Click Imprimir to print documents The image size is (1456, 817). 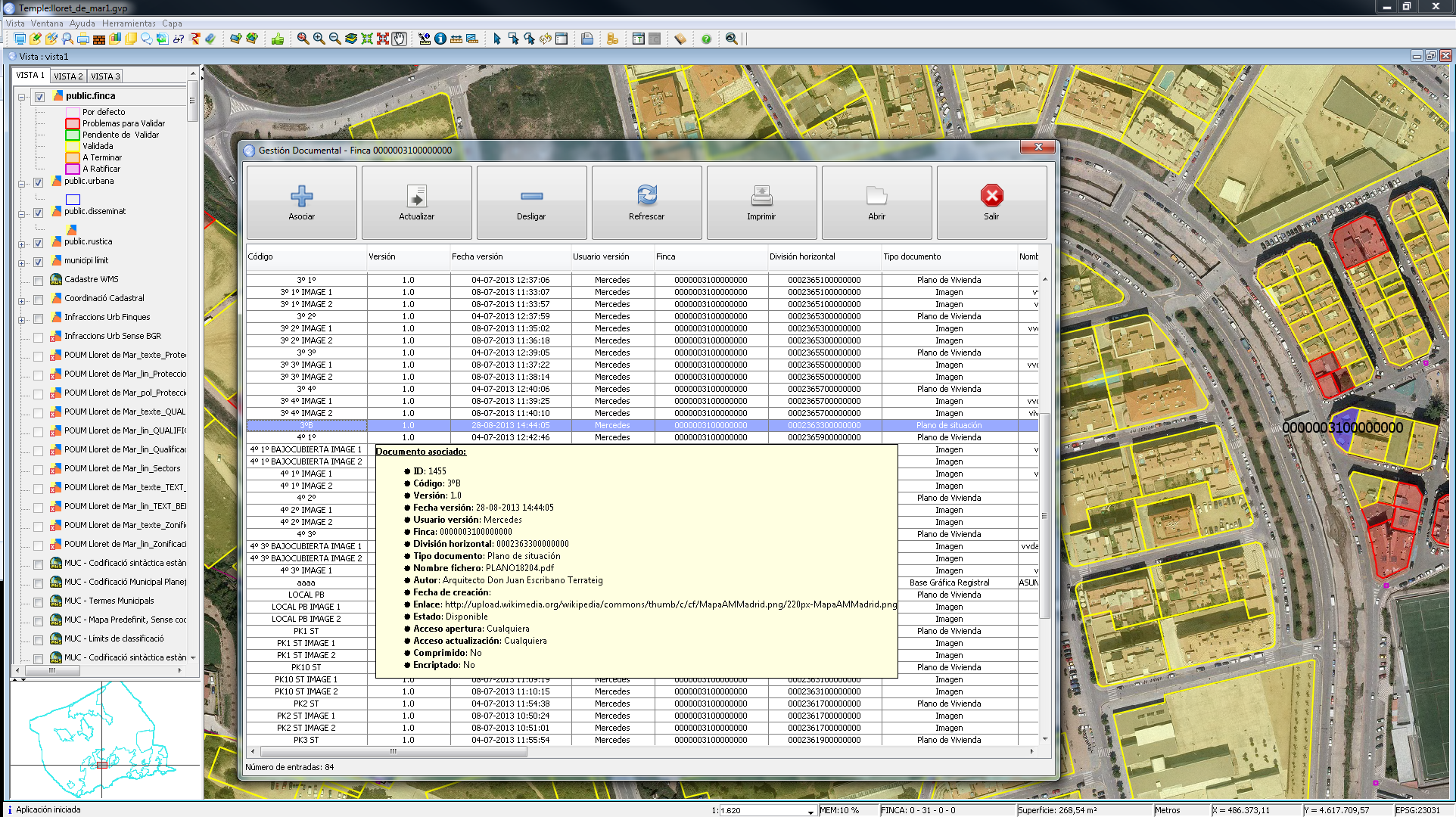pyautogui.click(x=761, y=203)
